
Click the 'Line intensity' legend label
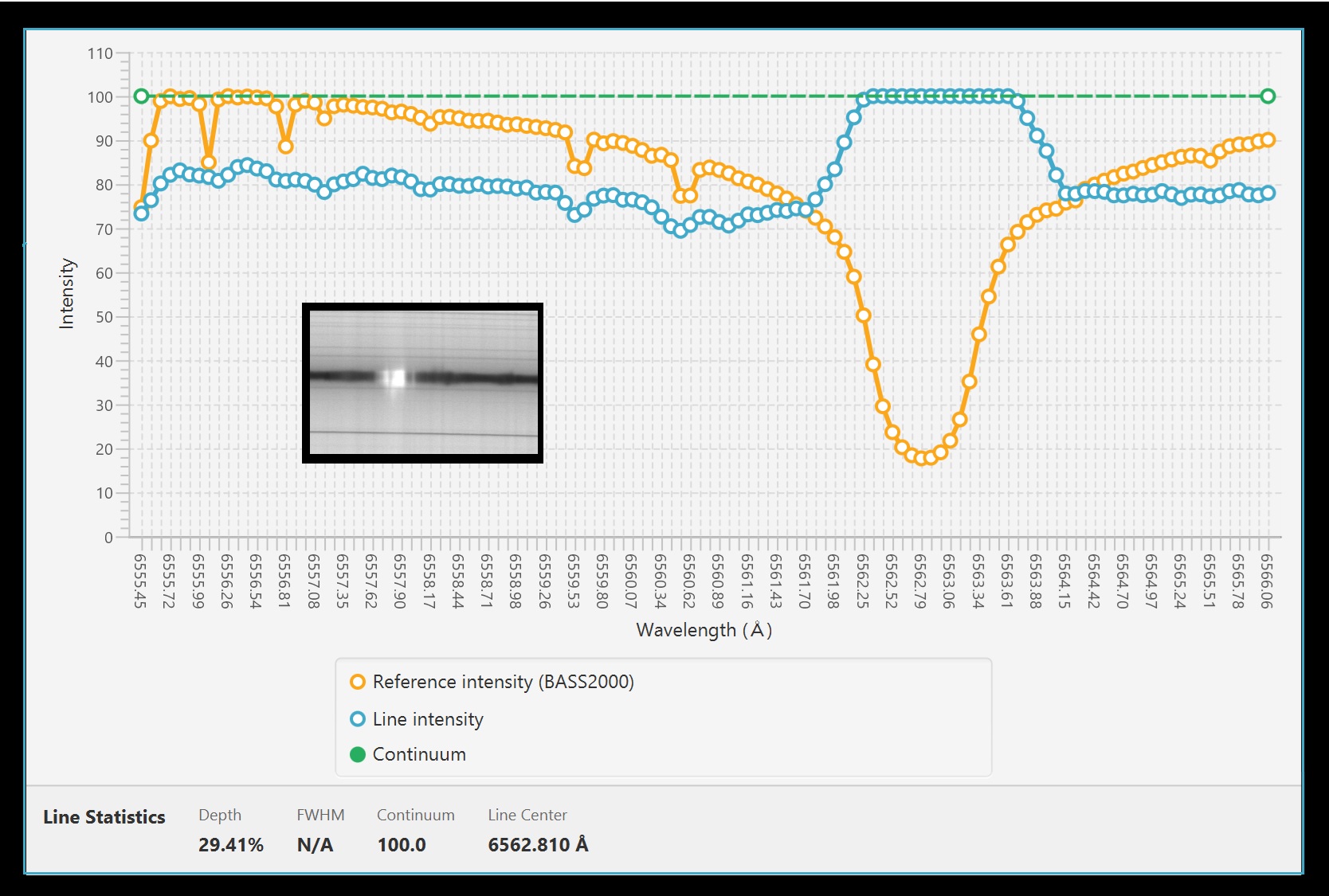(428, 719)
